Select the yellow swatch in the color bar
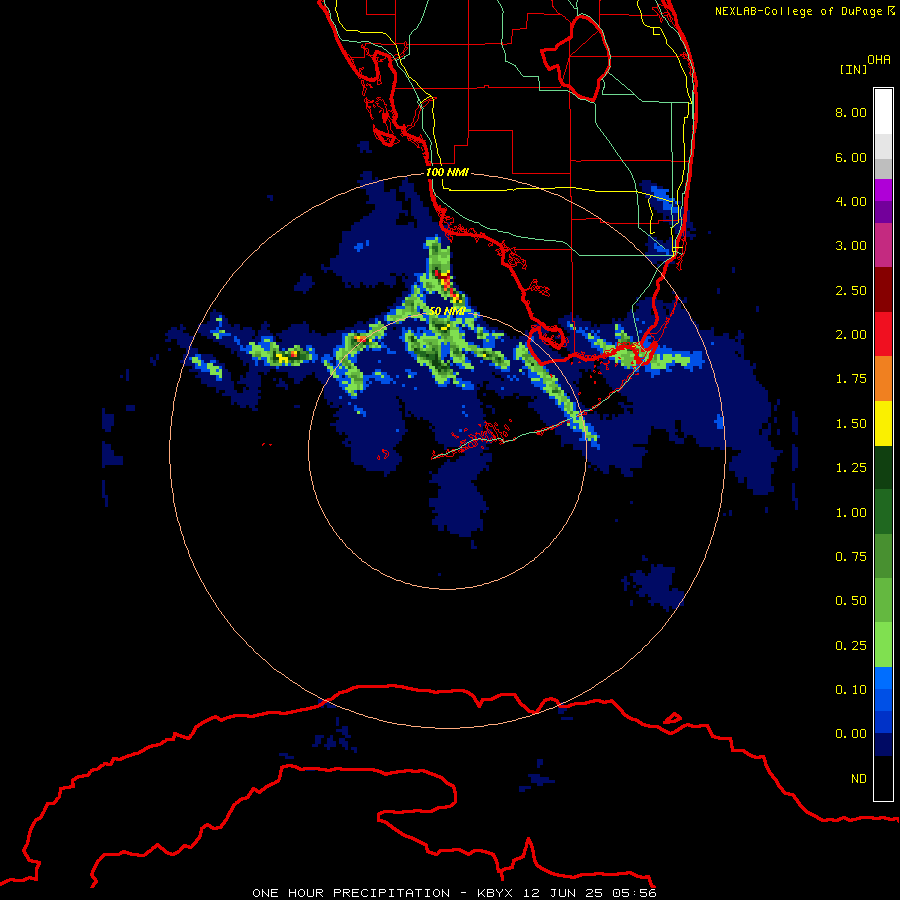Image resolution: width=900 pixels, height=900 pixels. tap(883, 424)
